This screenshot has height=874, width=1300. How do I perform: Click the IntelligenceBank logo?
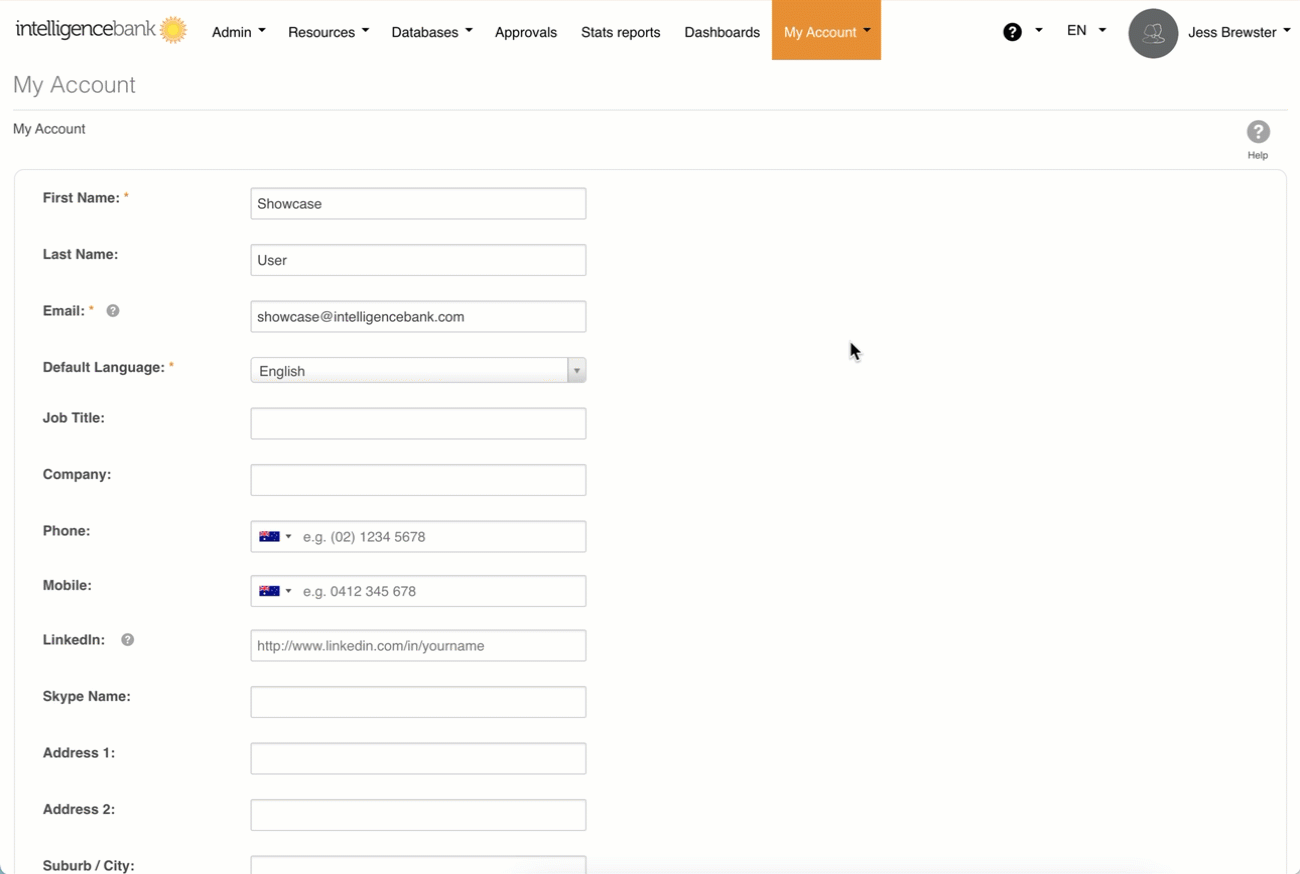click(101, 30)
